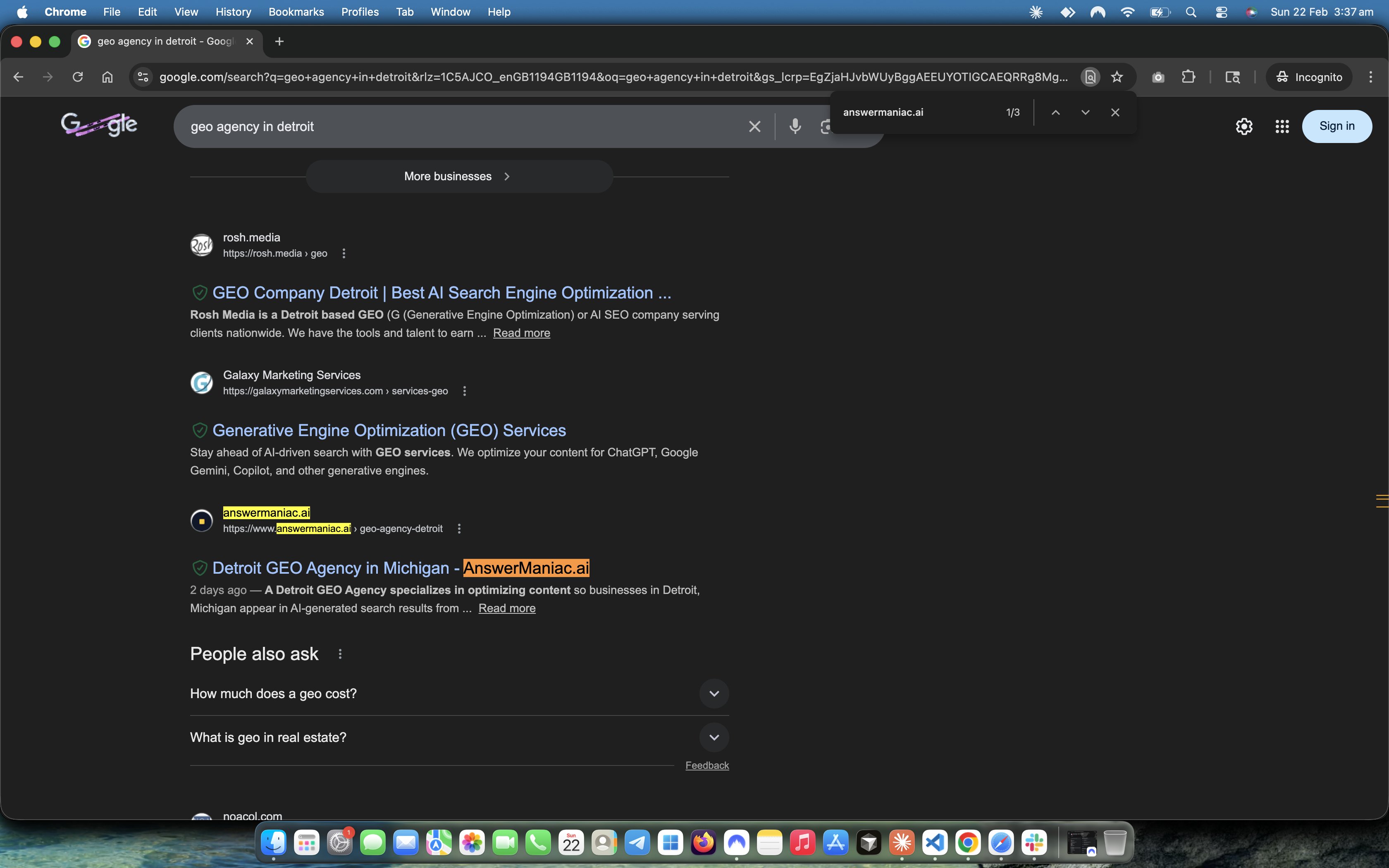This screenshot has width=1389, height=868.
Task: Click the find-in-page search field
Action: pos(918,112)
